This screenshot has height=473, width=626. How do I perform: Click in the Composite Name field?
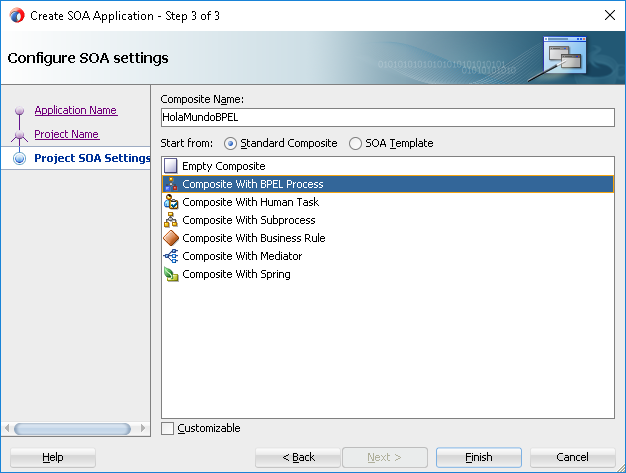click(388, 117)
